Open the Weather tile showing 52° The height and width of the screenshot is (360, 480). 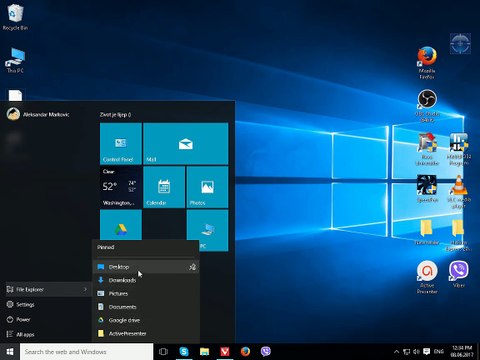[121, 187]
